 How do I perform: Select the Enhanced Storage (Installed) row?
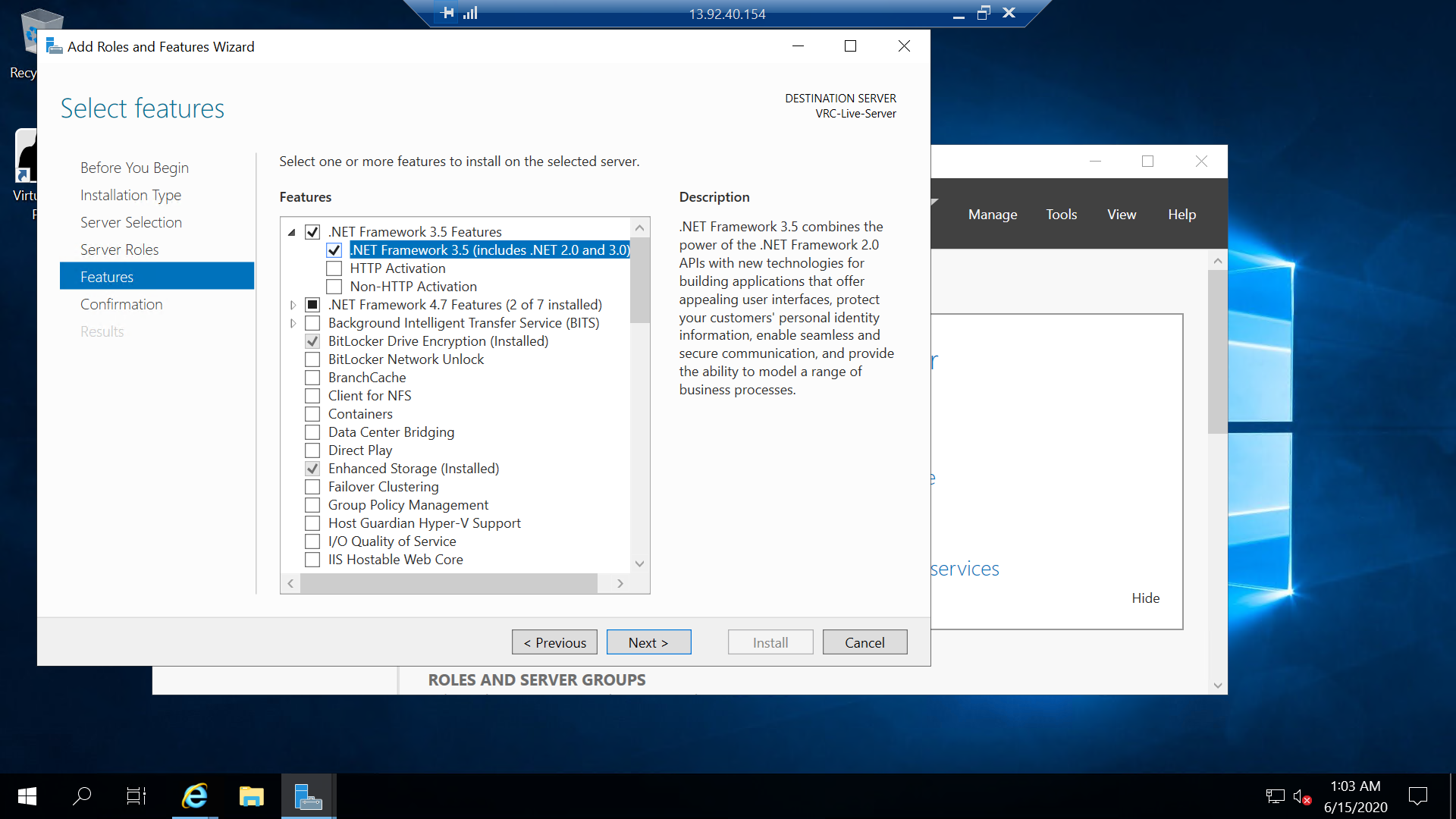click(x=413, y=469)
